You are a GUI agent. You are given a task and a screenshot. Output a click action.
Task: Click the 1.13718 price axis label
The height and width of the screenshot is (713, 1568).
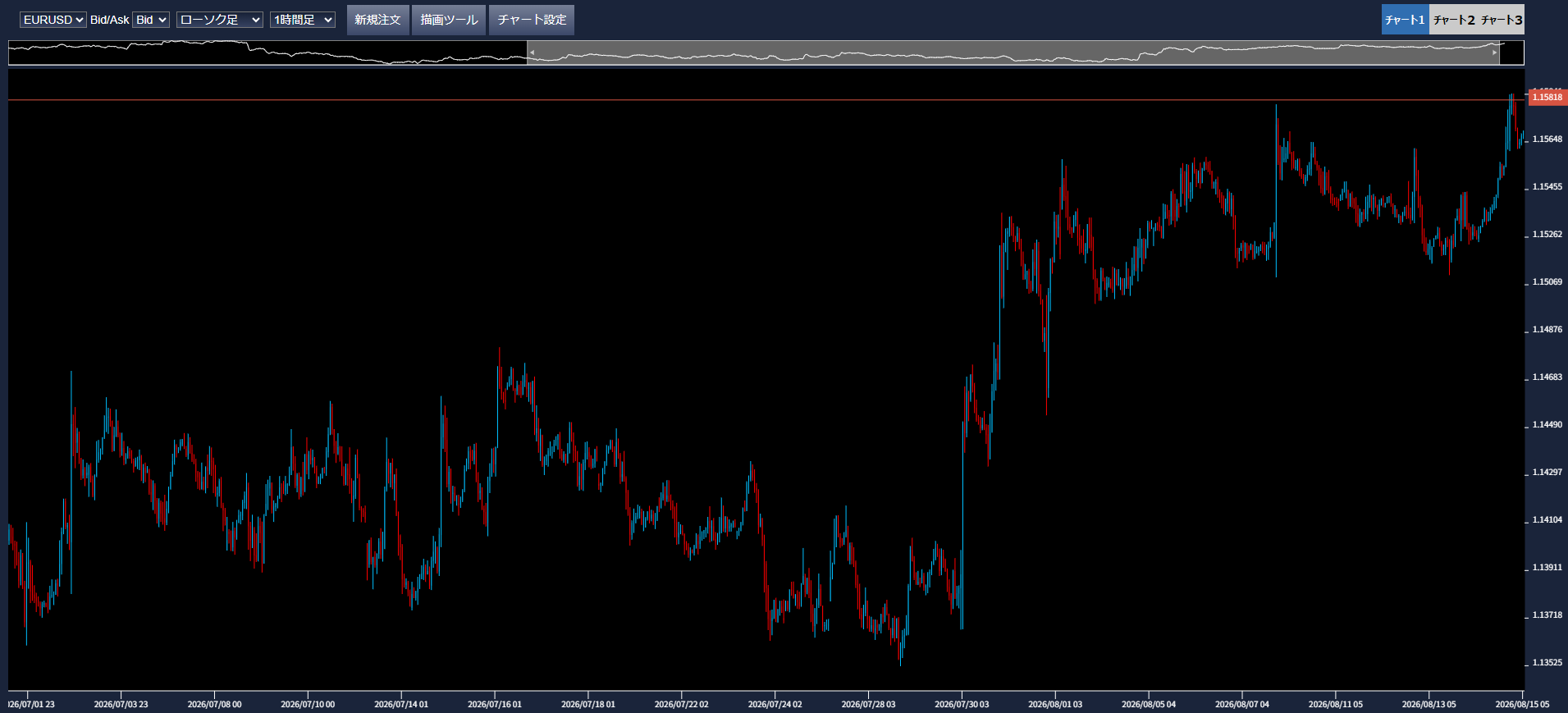tap(1547, 615)
